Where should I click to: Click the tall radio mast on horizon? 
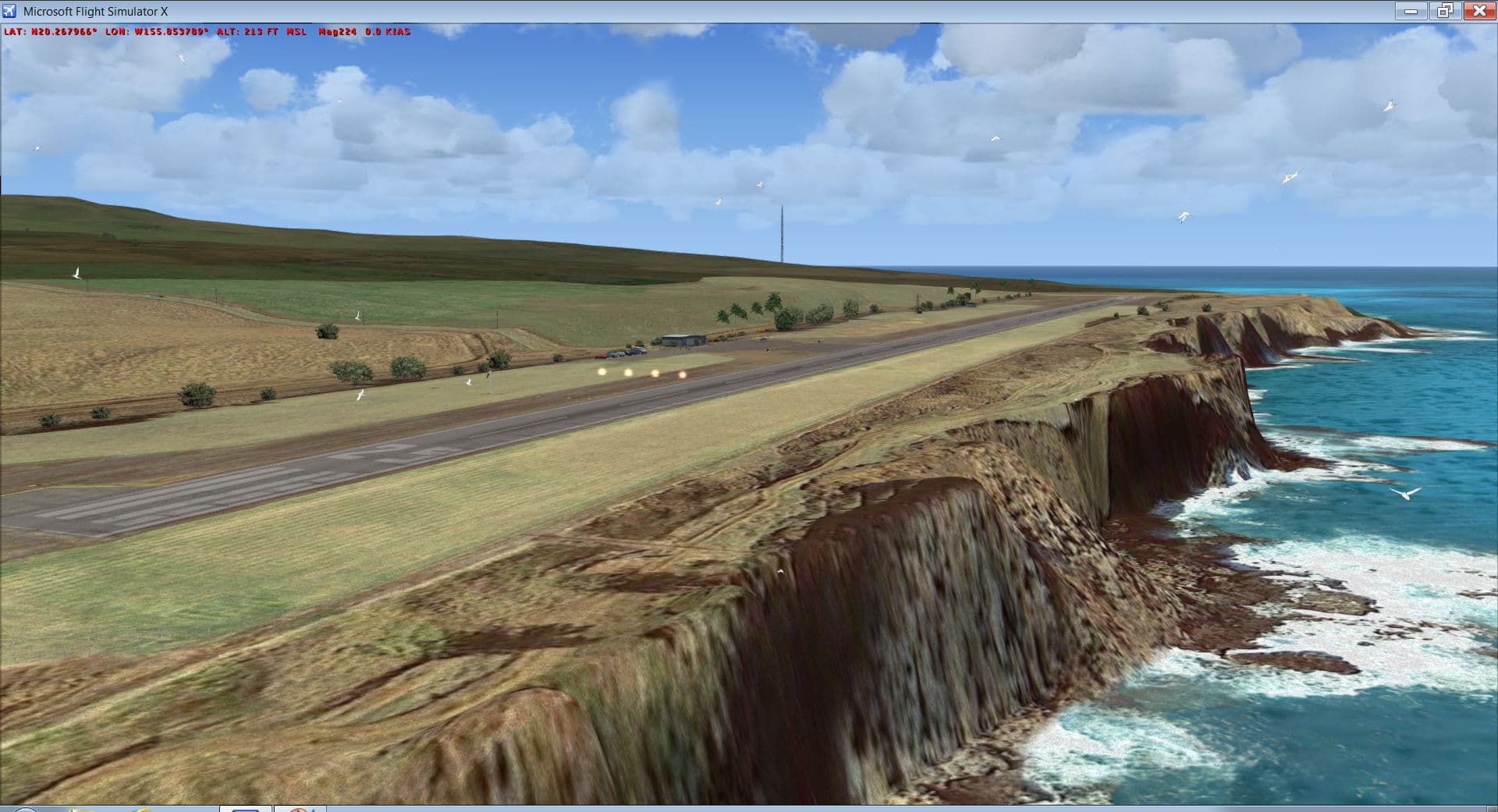point(781,234)
